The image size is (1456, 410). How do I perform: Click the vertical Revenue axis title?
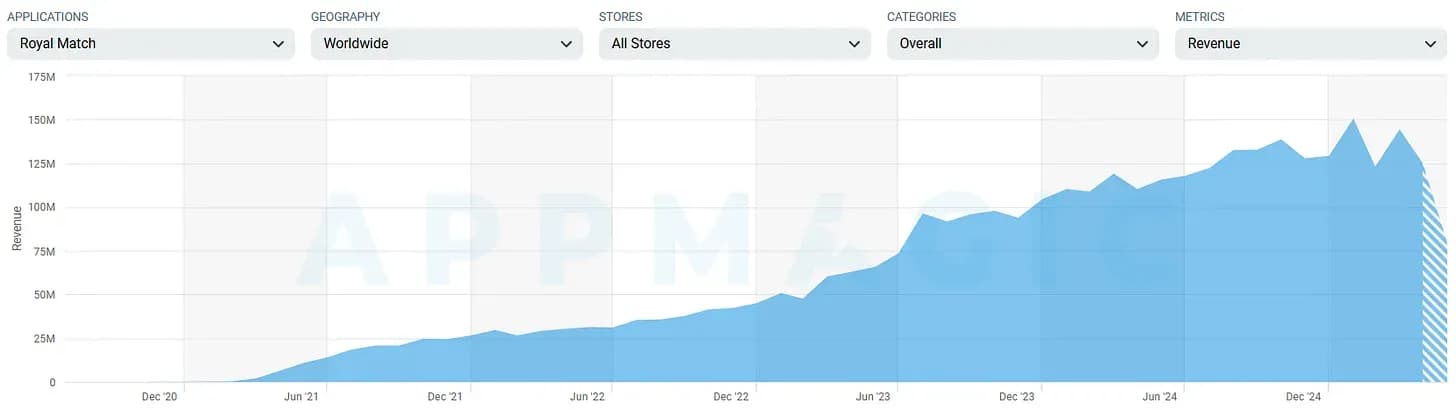[x=16, y=228]
